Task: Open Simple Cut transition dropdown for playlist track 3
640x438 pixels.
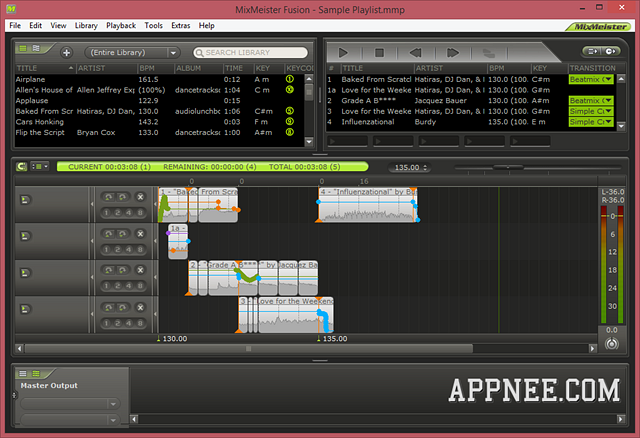Action: [x=591, y=111]
